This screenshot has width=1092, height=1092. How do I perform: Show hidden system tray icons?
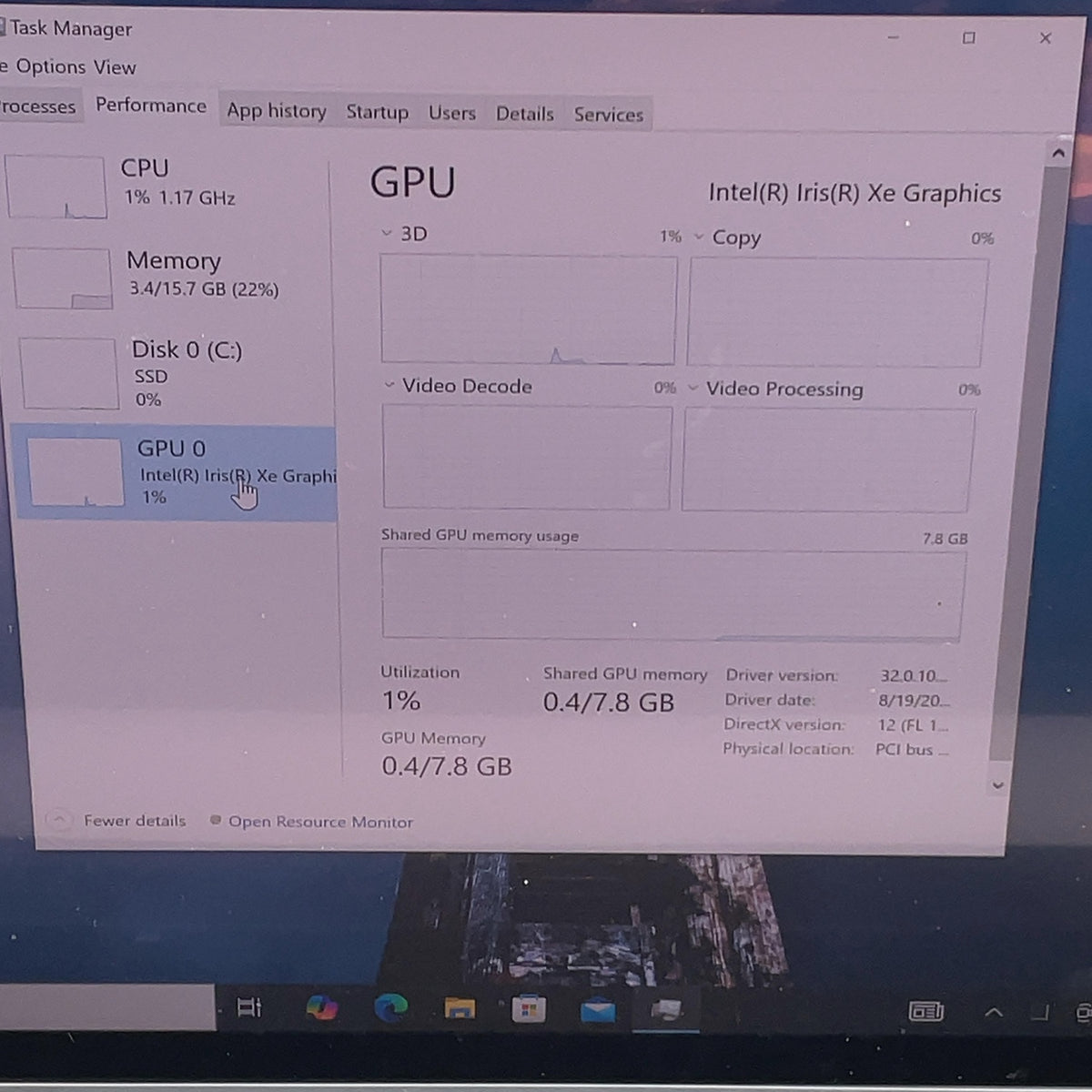pos(994,1012)
